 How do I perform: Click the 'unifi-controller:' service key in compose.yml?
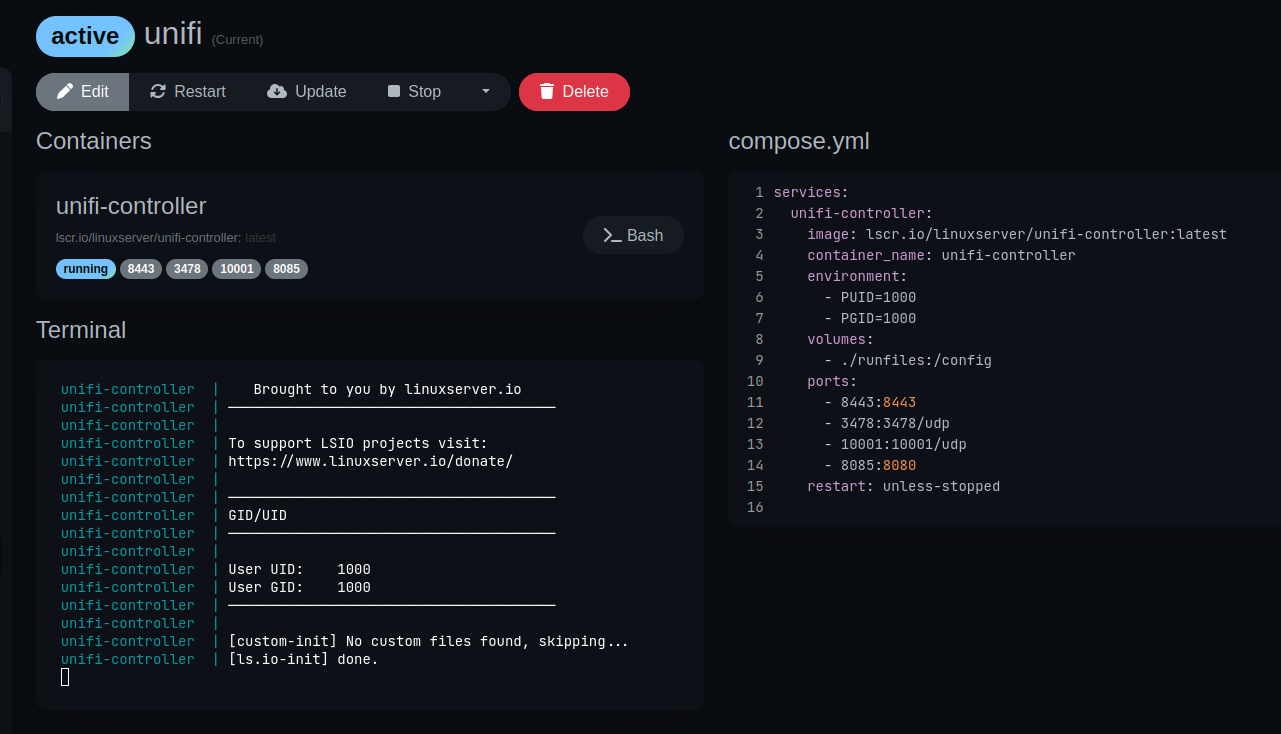861,213
